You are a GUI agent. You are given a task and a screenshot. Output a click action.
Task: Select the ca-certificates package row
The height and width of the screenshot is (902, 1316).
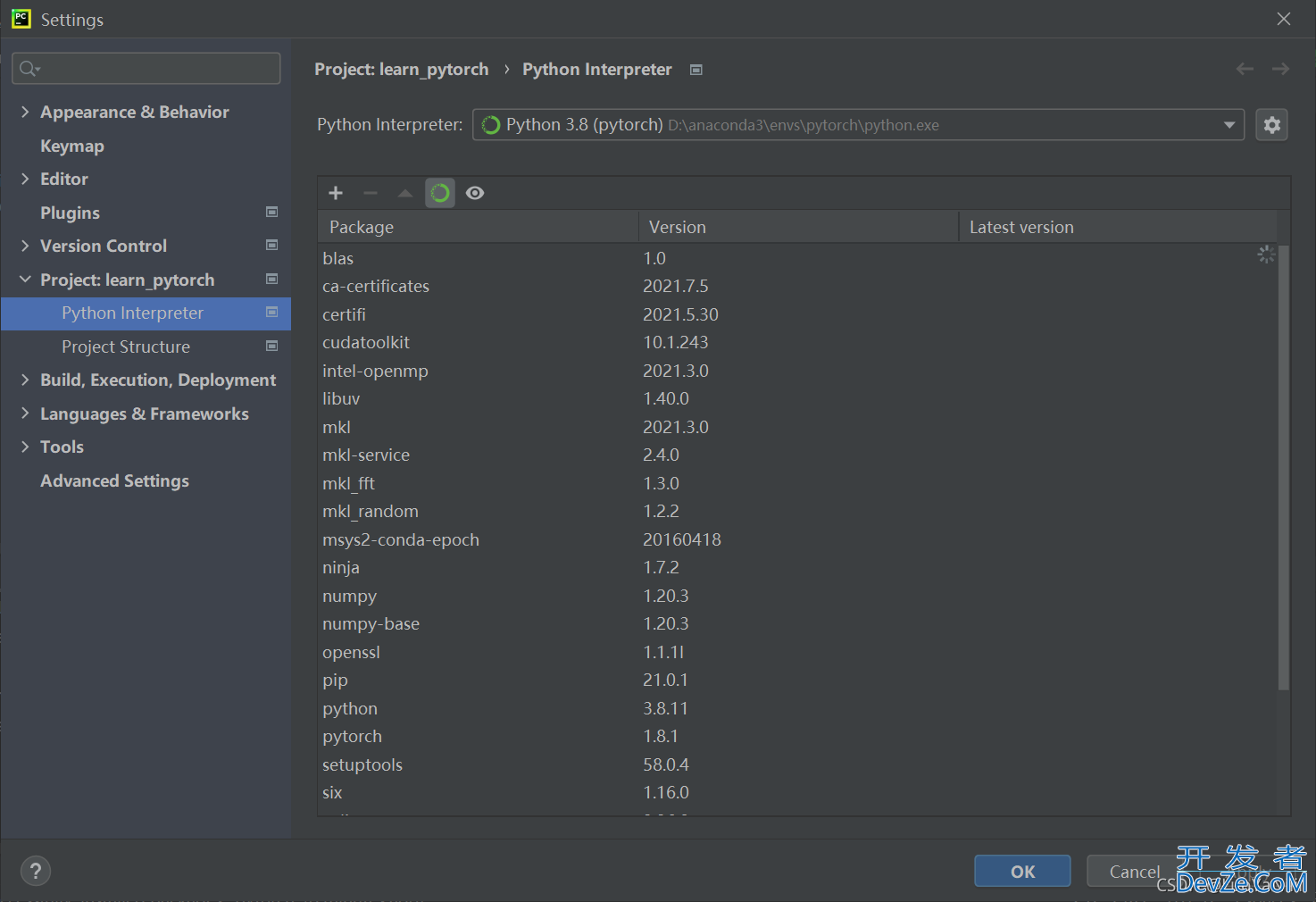[x=797, y=287]
